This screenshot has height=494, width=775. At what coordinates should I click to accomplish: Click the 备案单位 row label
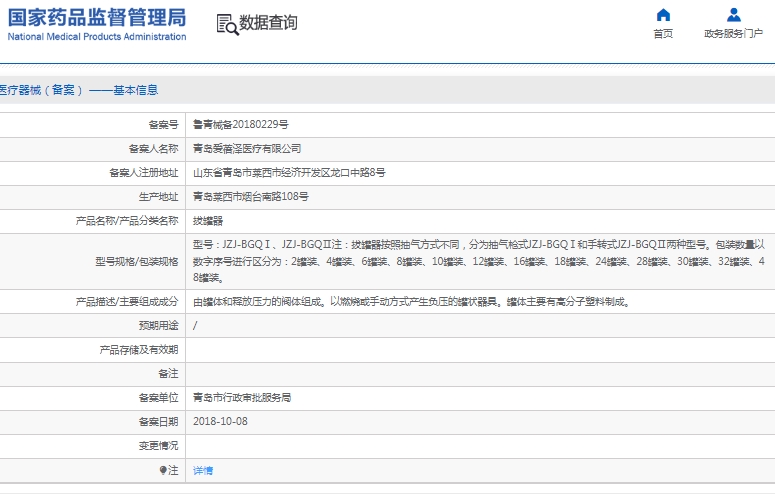158,398
